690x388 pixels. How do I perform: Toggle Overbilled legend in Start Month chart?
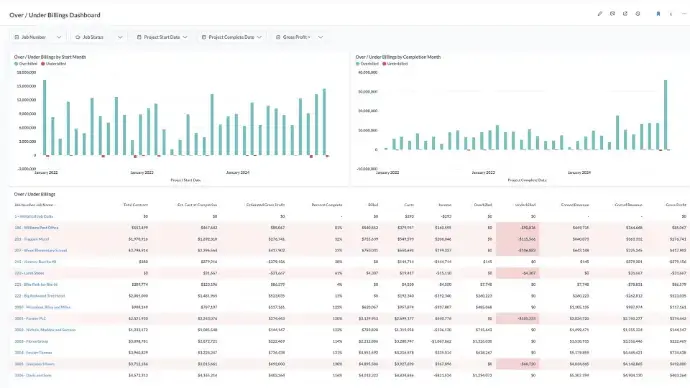(26, 64)
